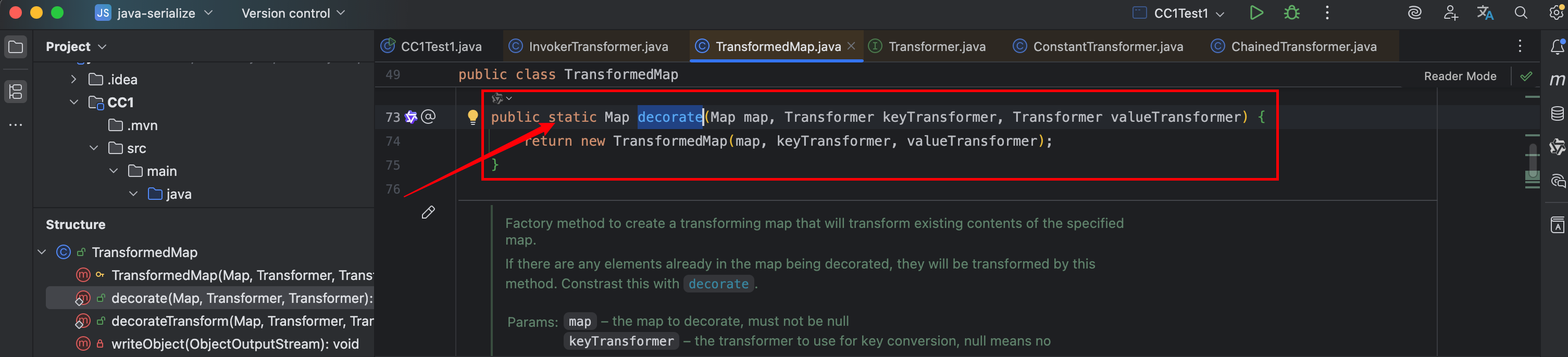Click the decorate link in documentation

718,284
